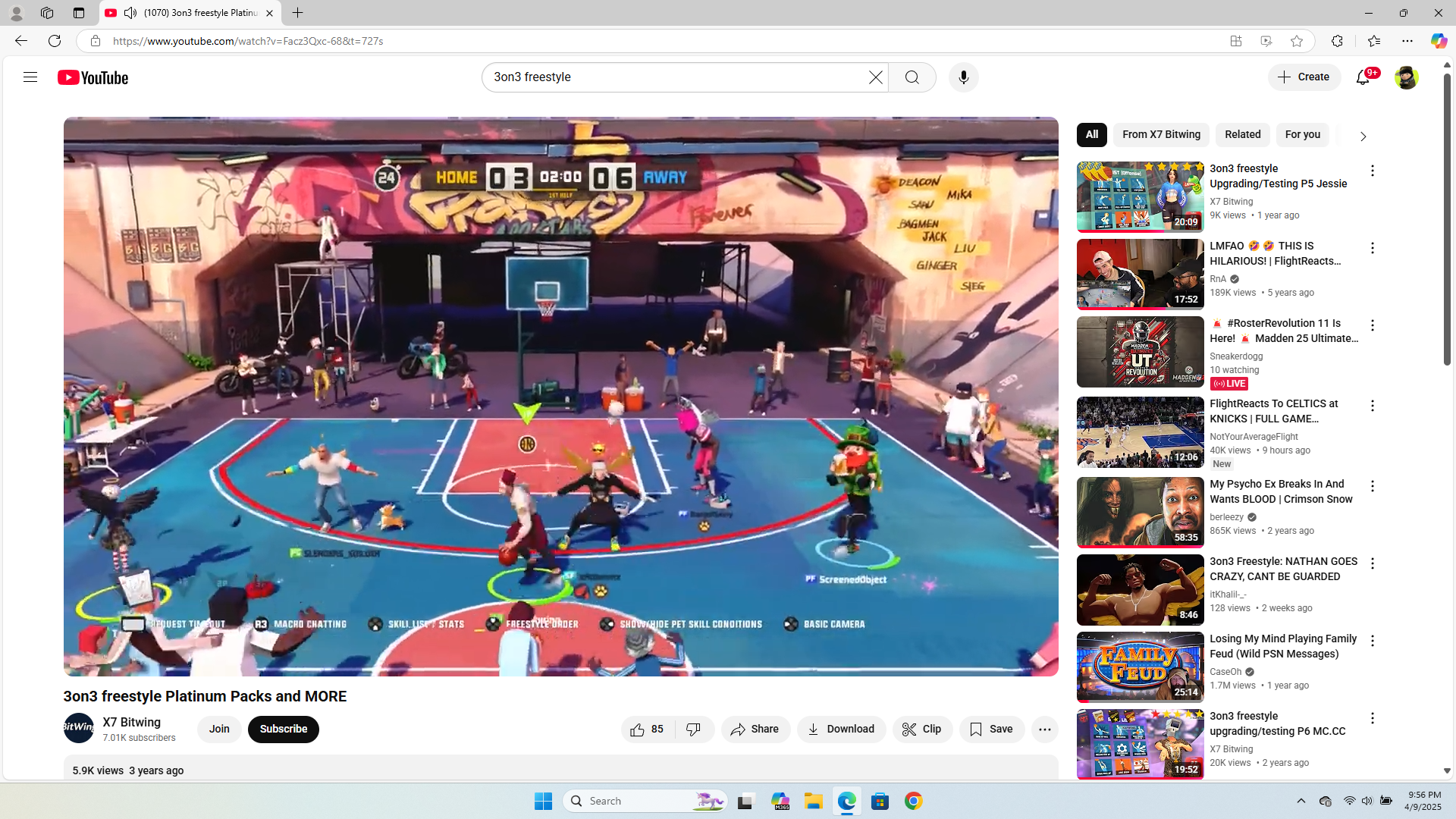Open Edge Settings and more menu
Screen dimensions: 1456x819
1407,41
